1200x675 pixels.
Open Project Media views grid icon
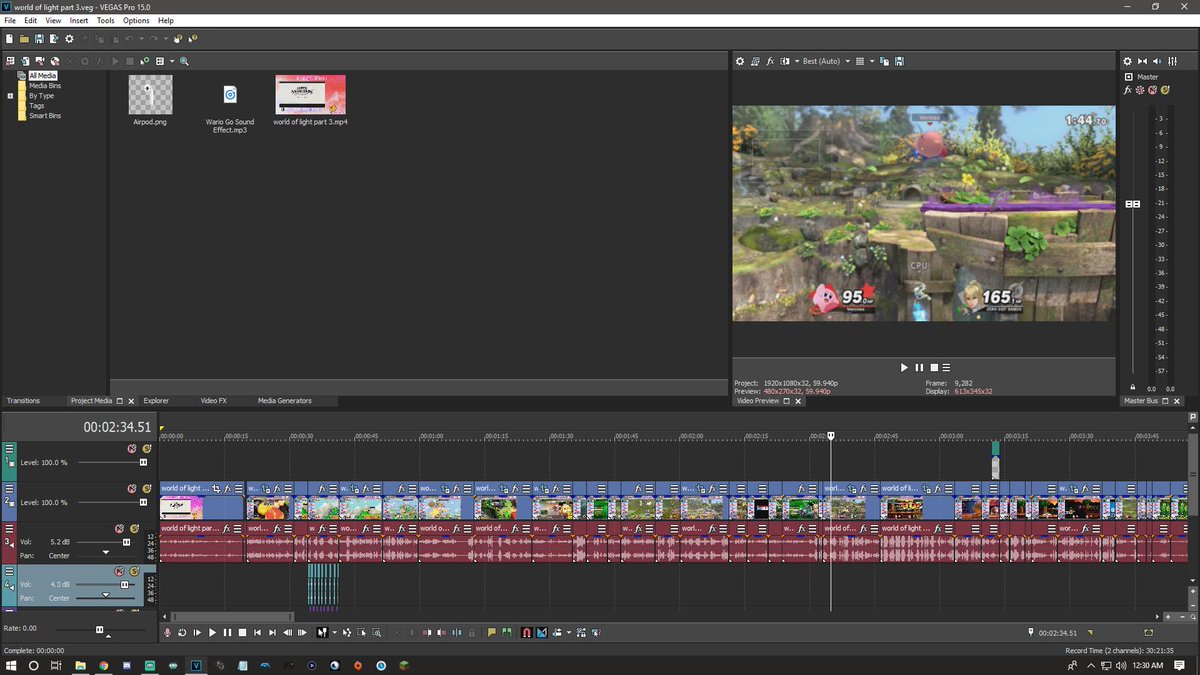160,61
